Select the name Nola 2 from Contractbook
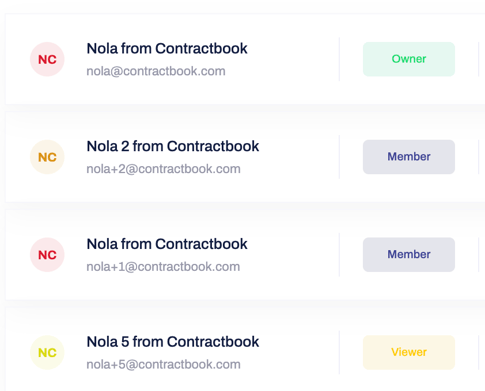 click(x=173, y=146)
